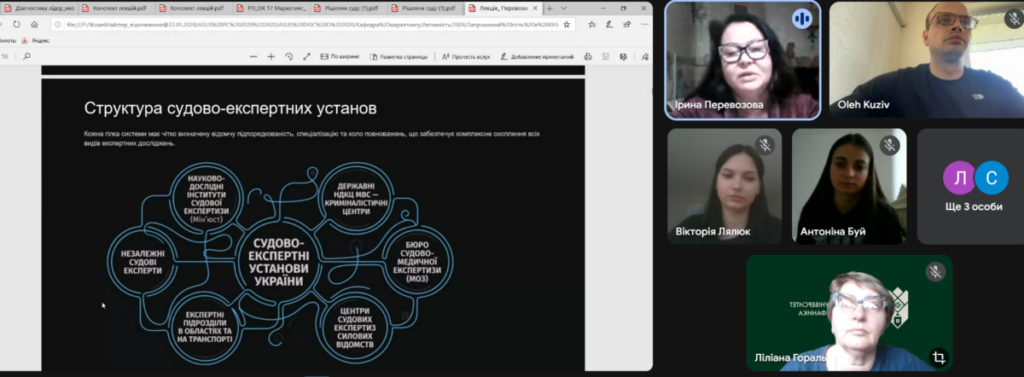1024x377 pixels.
Task: Toggle fit to width 'По ширине' view
Action: tap(340, 57)
